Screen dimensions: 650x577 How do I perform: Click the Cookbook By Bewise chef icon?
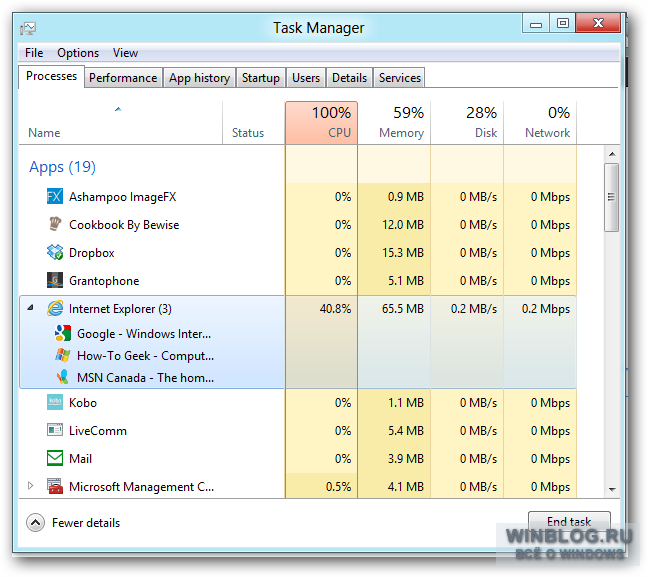click(55, 224)
